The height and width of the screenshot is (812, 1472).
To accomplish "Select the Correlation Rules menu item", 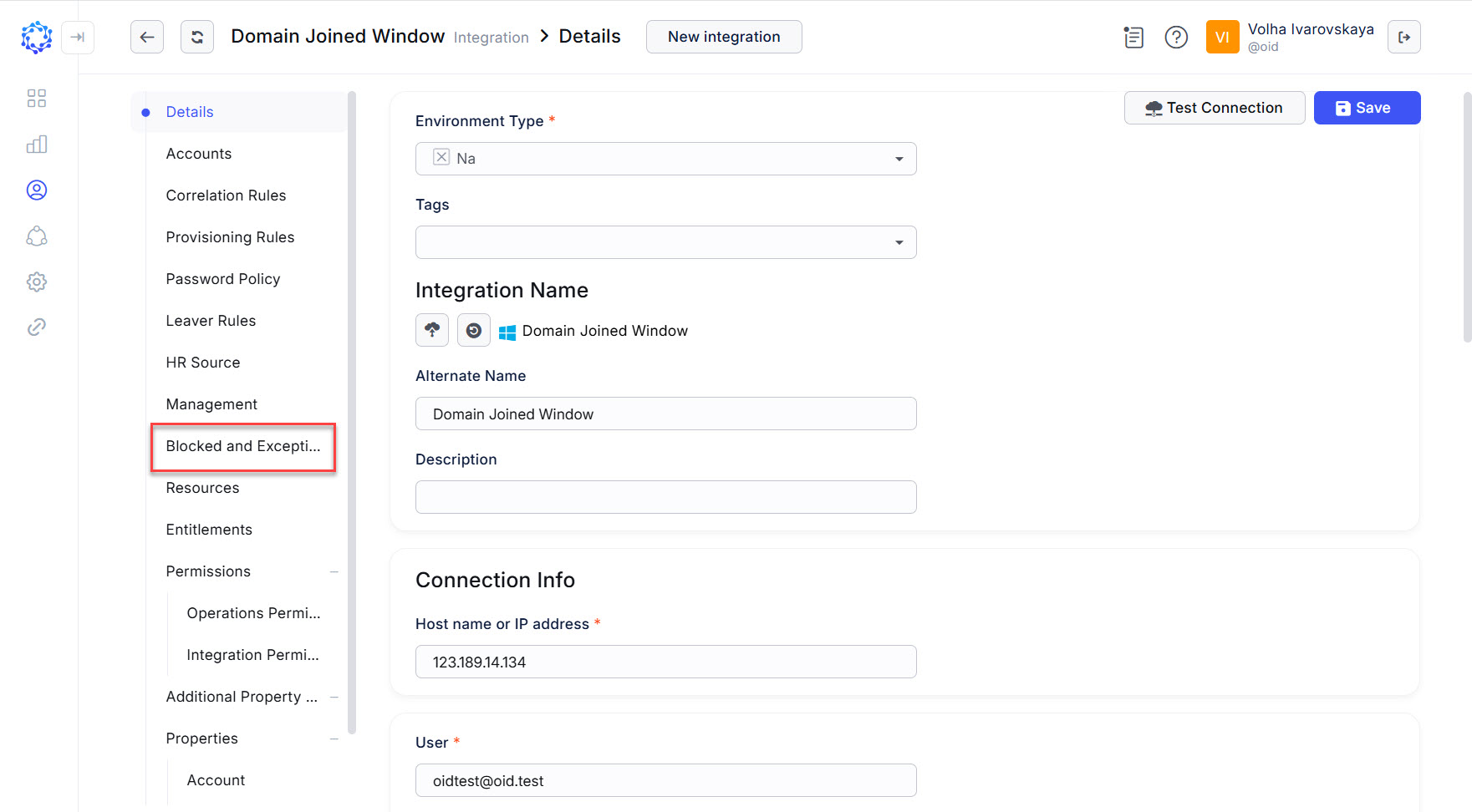I will click(x=226, y=195).
